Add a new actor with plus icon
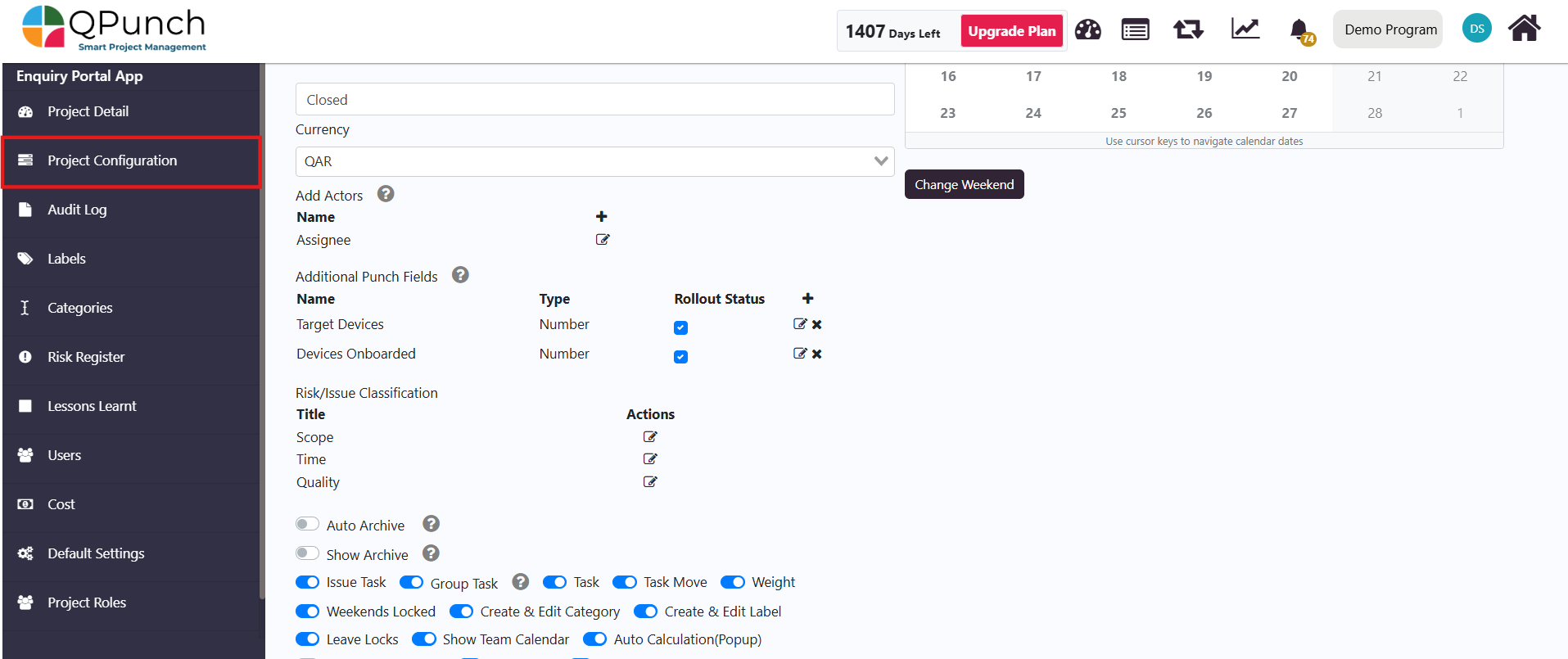This screenshot has width=1568, height=659. [x=602, y=217]
